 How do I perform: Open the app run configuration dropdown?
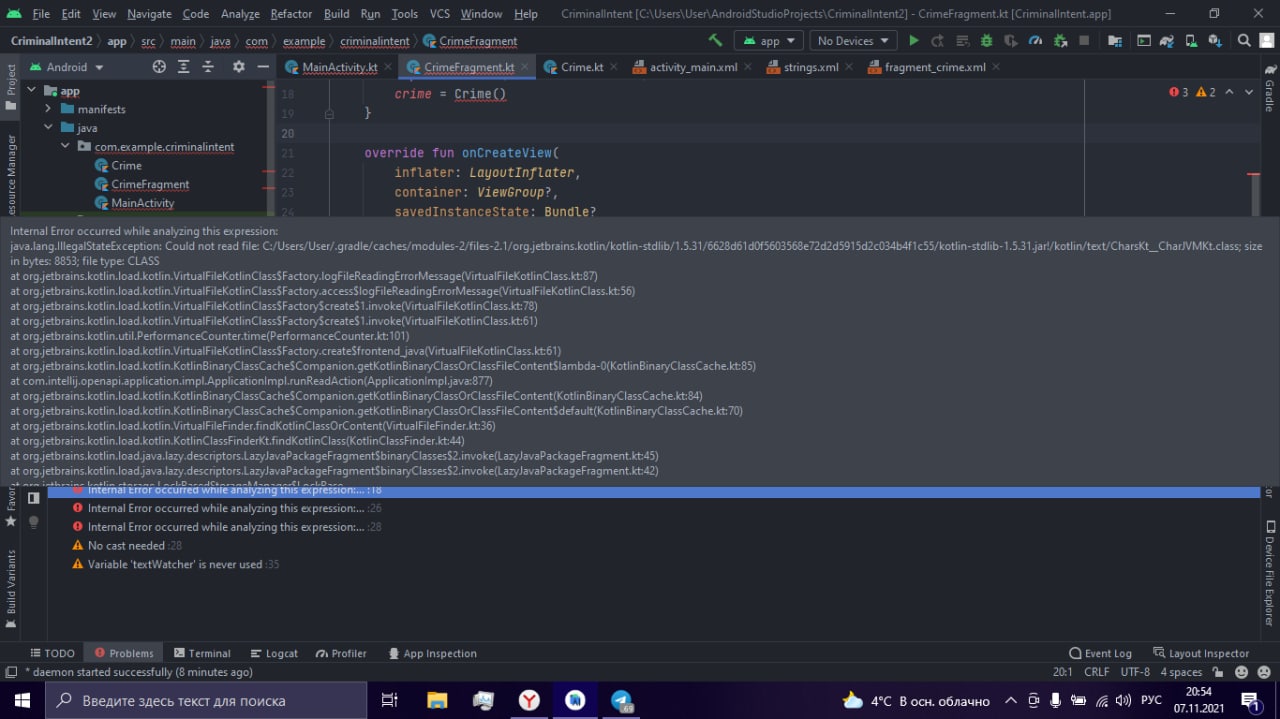pos(768,41)
